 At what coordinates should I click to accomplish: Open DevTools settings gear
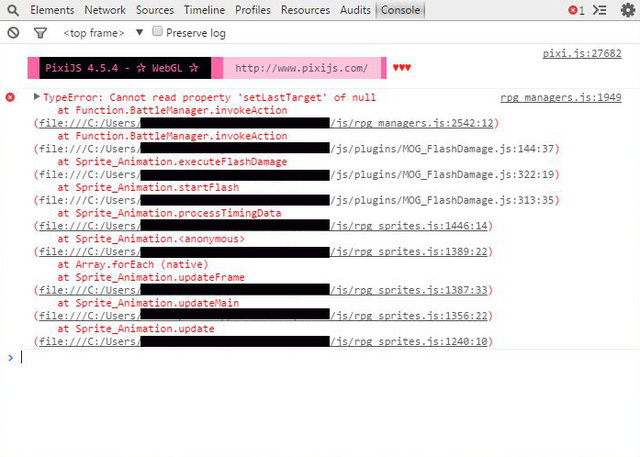(x=628, y=10)
